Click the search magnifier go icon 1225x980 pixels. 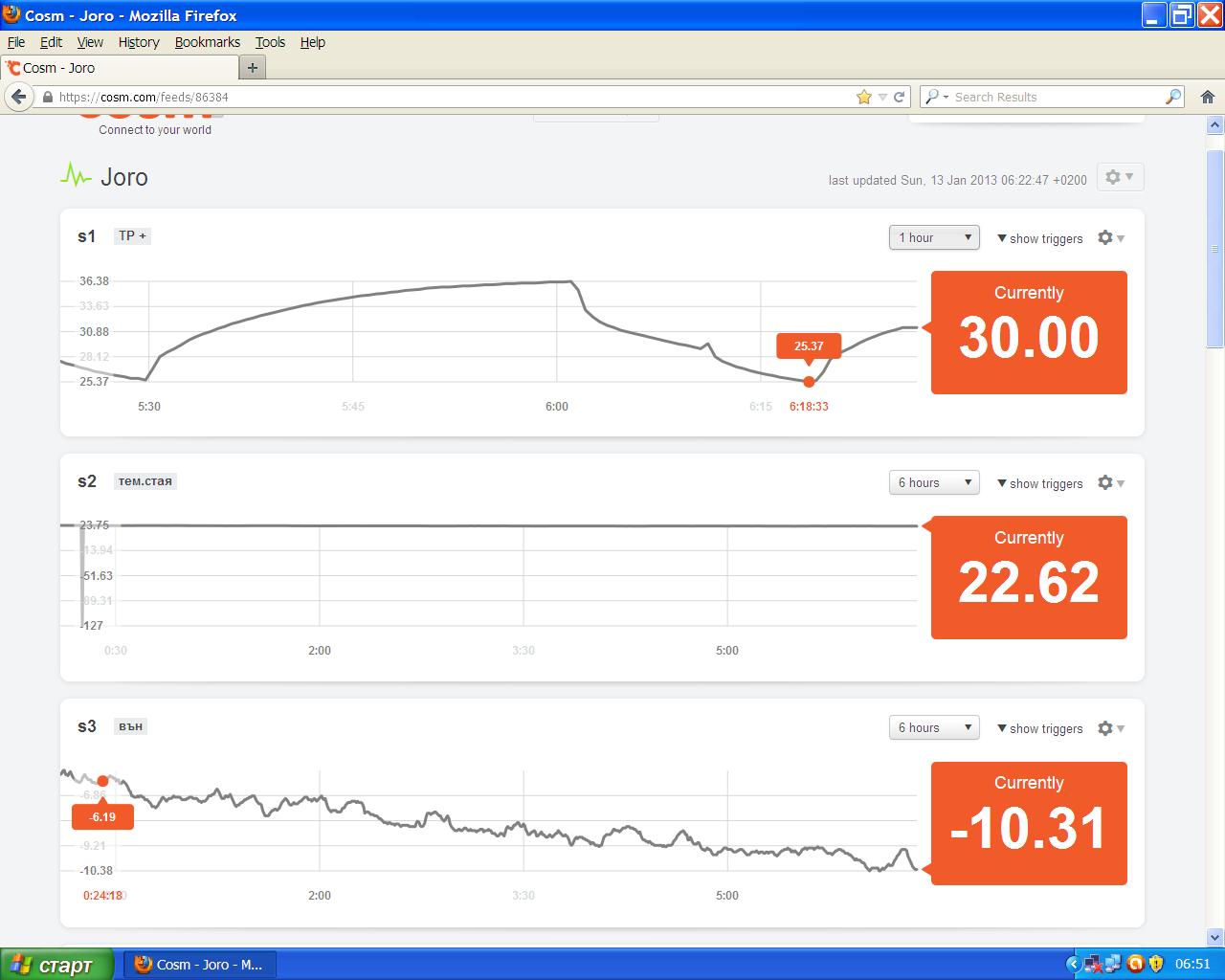[x=1173, y=97]
